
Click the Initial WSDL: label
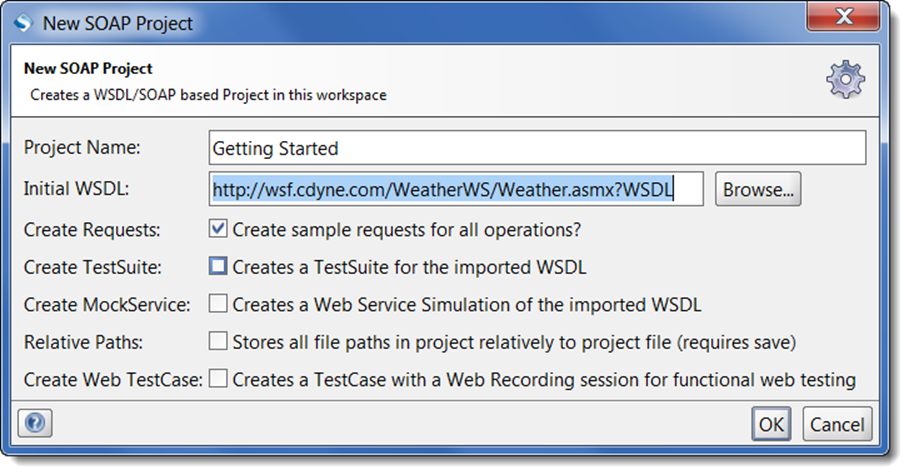tap(76, 188)
